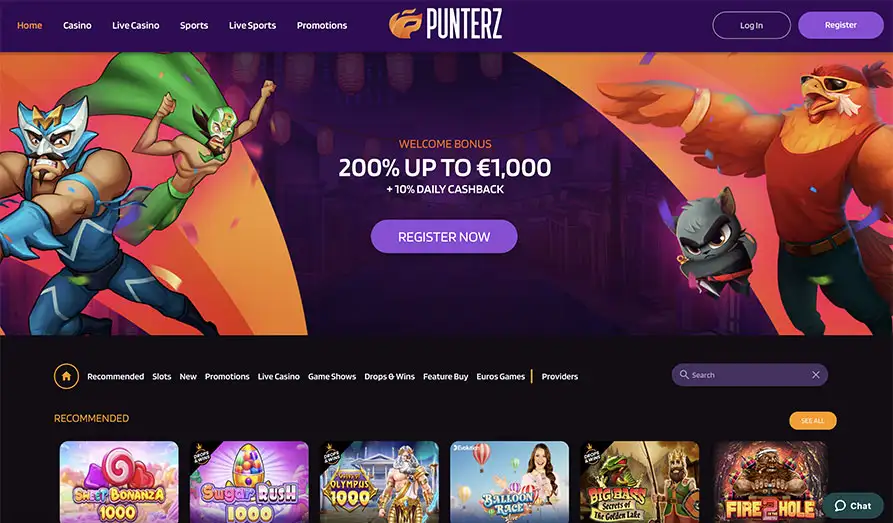This screenshot has height=523, width=893.
Task: Select the Feature Buy category tab
Action: coord(445,377)
